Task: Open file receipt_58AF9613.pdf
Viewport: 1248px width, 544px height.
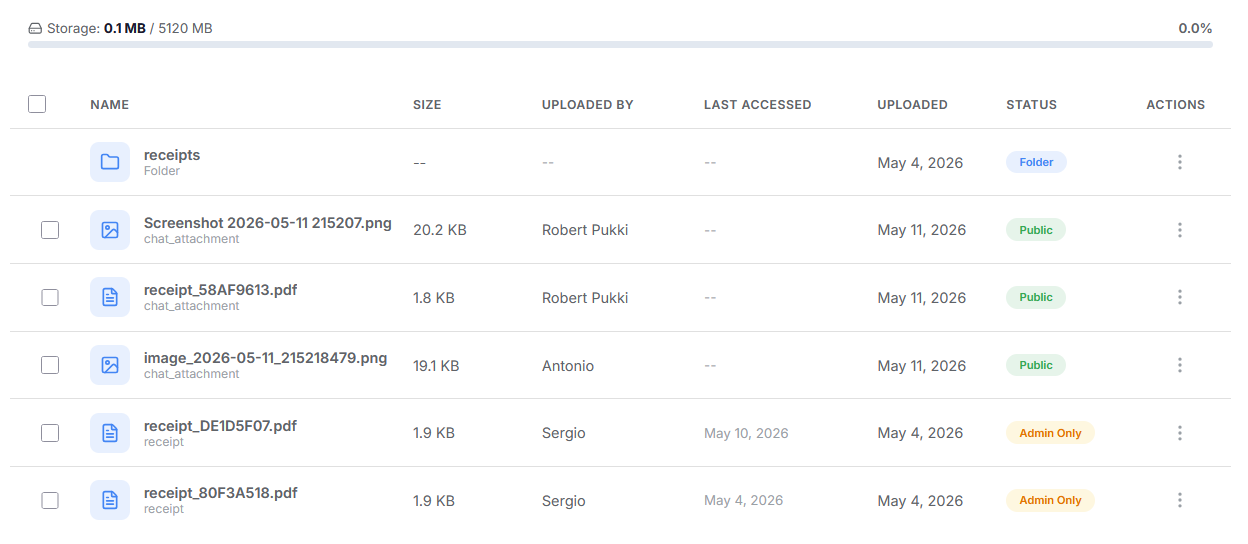Action: click(220, 290)
